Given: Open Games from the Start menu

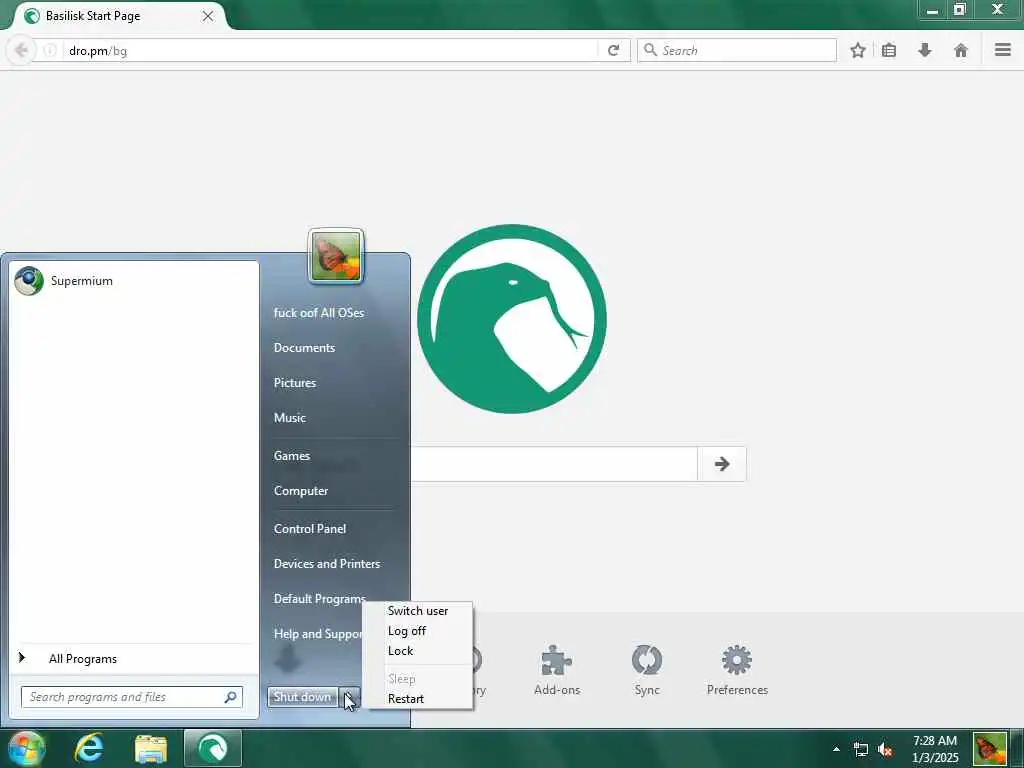Looking at the screenshot, I should (x=291, y=456).
